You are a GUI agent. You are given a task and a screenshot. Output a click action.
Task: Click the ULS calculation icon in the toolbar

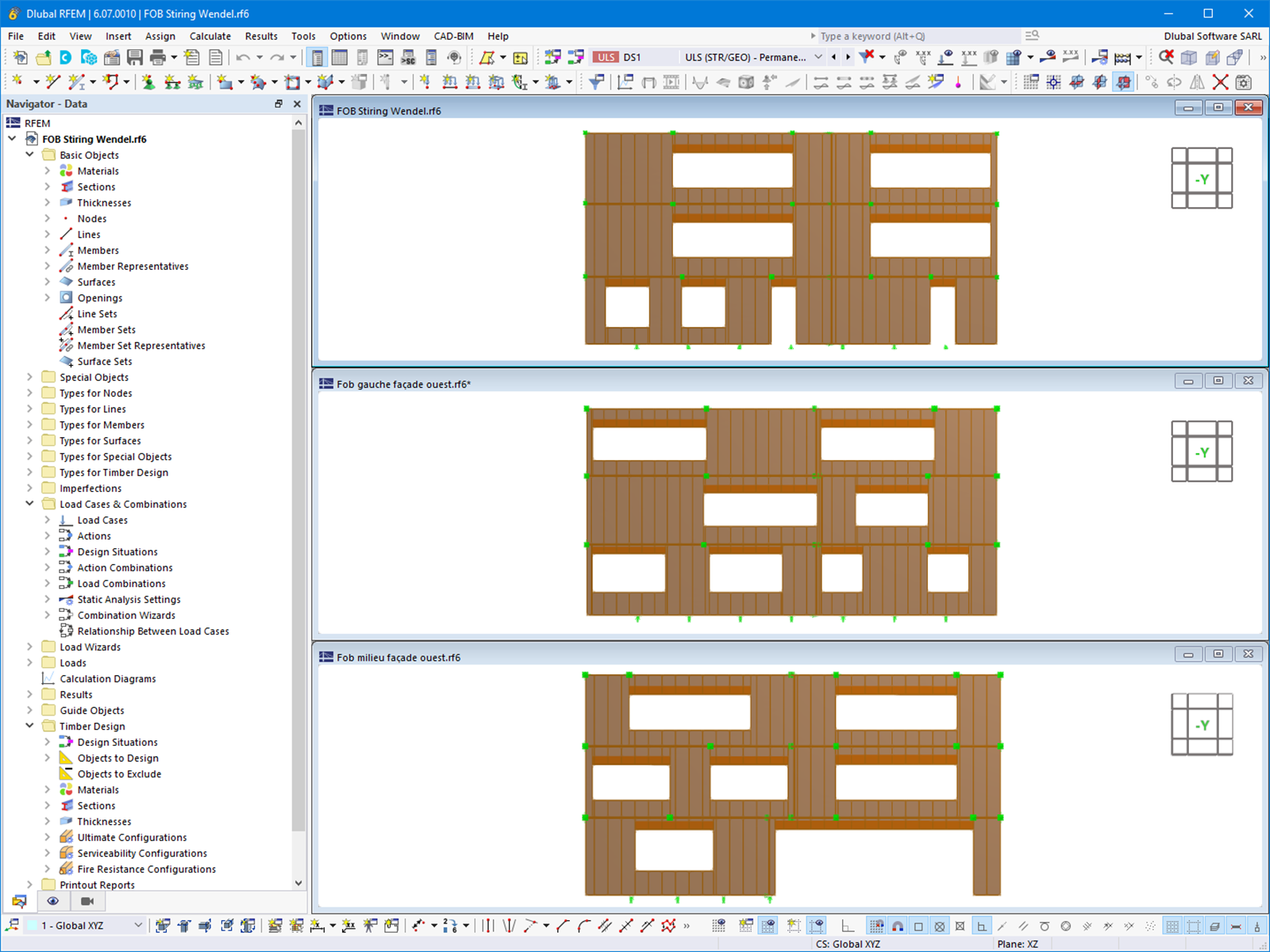[x=606, y=56]
